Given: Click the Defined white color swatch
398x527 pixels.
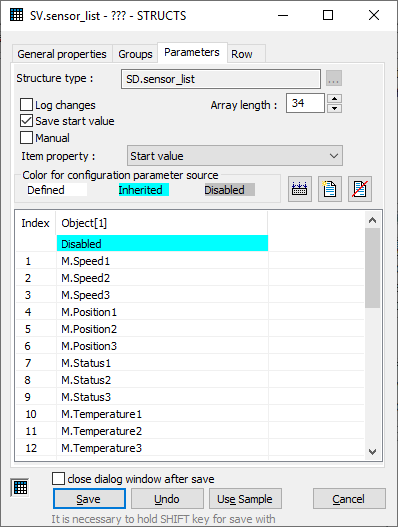Looking at the screenshot, I should coord(57,190).
